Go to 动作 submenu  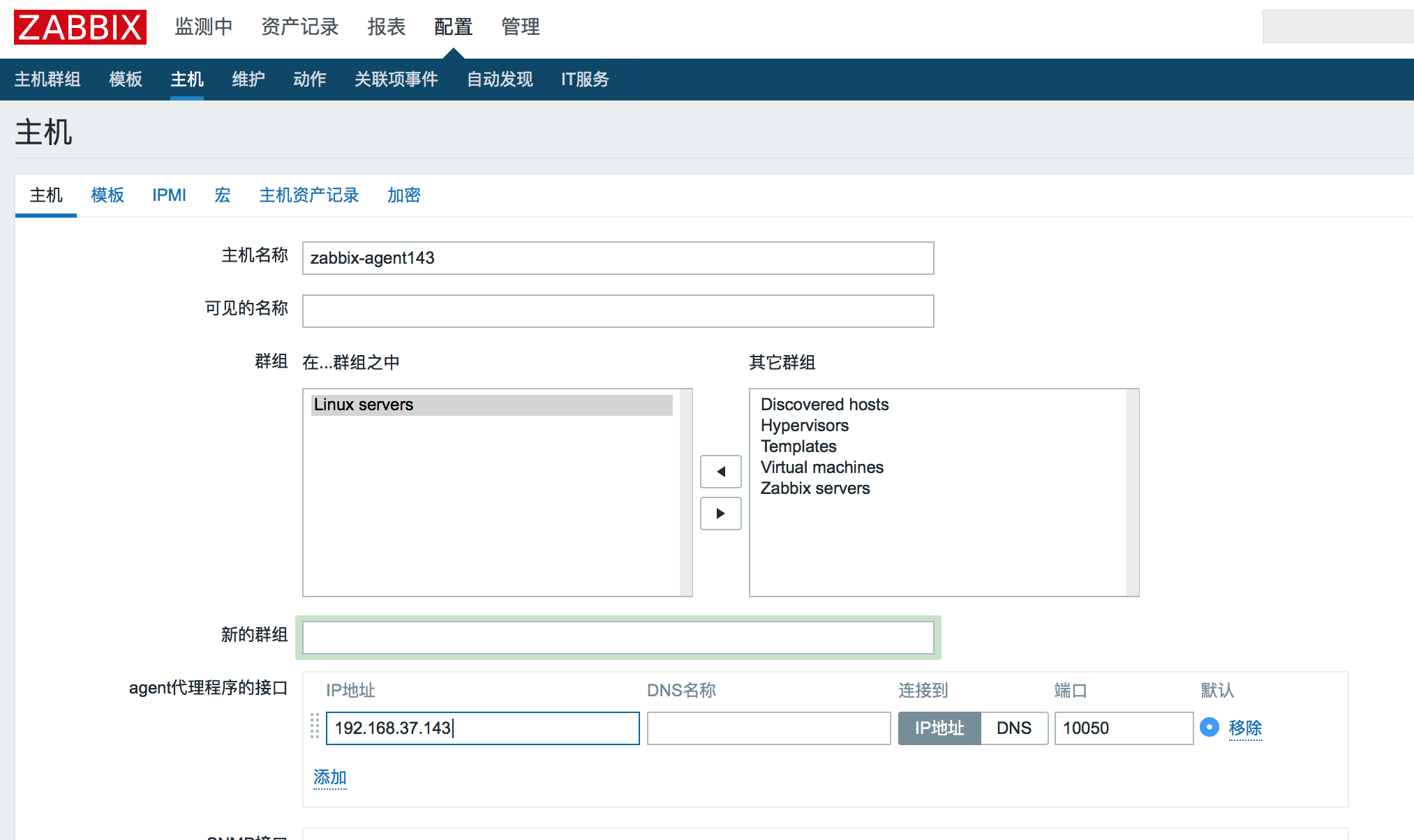pyautogui.click(x=310, y=80)
